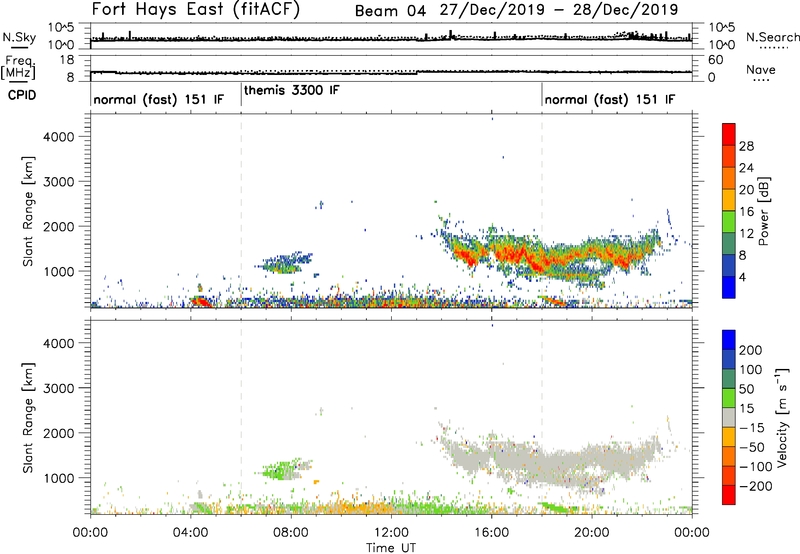
Task: Click the 'themis 3300 IF' CPID text
Action: pyautogui.click(x=291, y=91)
